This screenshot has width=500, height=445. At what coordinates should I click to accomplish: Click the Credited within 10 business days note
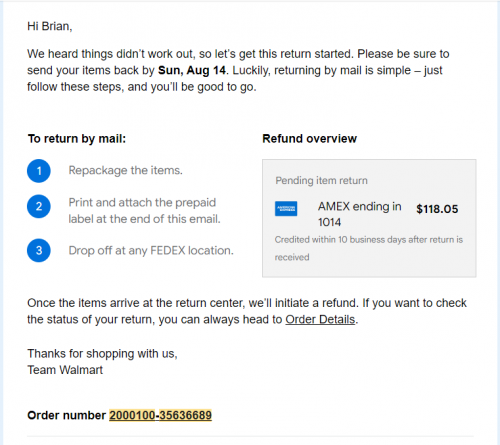tap(369, 248)
